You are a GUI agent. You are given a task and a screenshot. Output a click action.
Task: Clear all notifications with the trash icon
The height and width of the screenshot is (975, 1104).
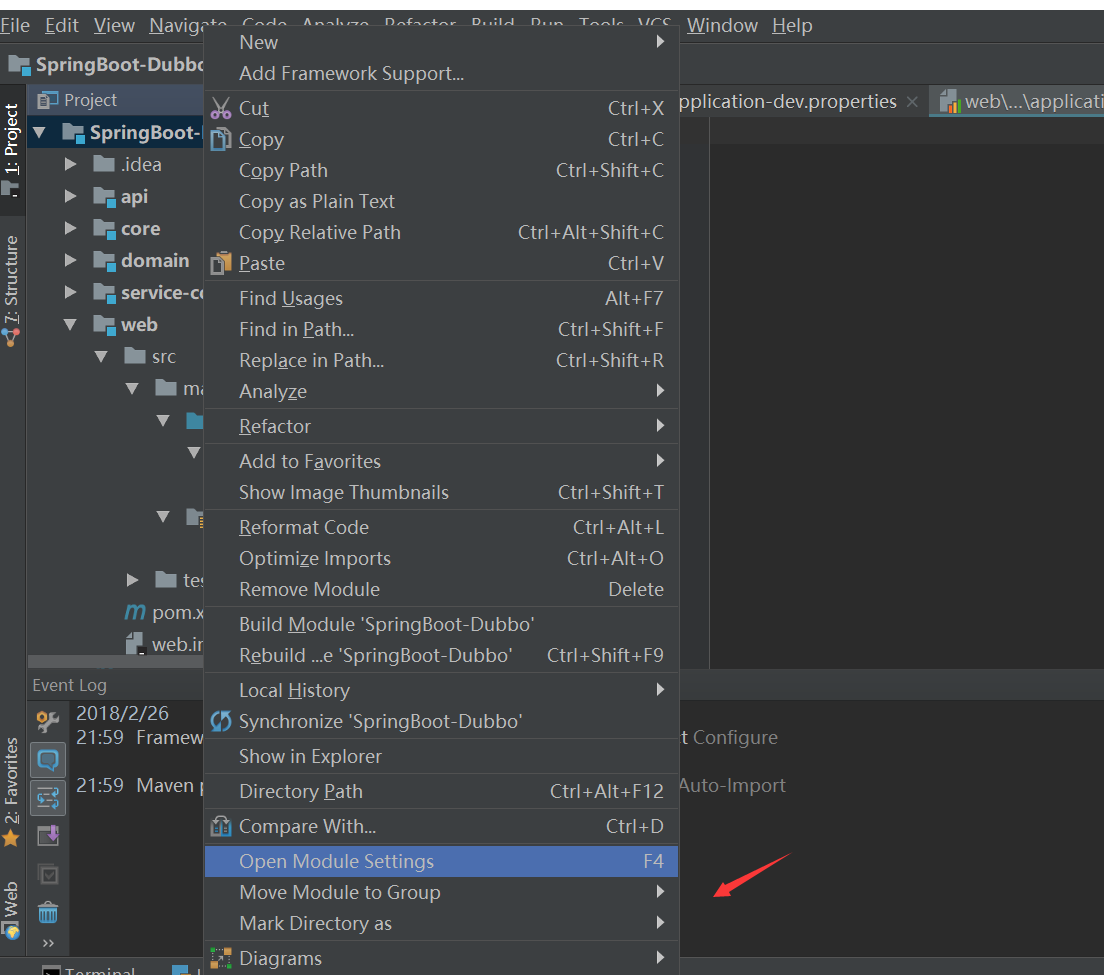coord(47,913)
